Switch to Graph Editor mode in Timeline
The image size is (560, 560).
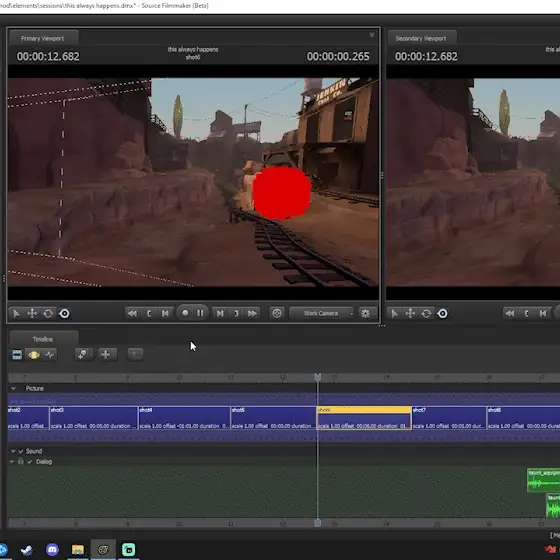click(50, 355)
